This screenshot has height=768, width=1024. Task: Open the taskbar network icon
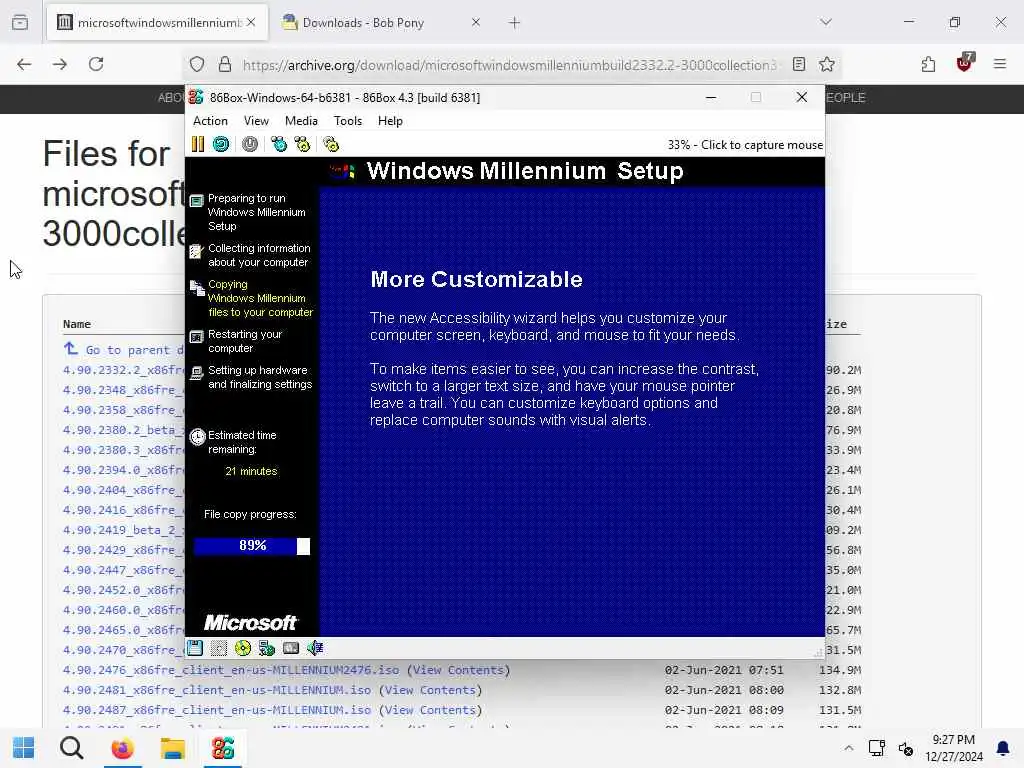tap(876, 748)
